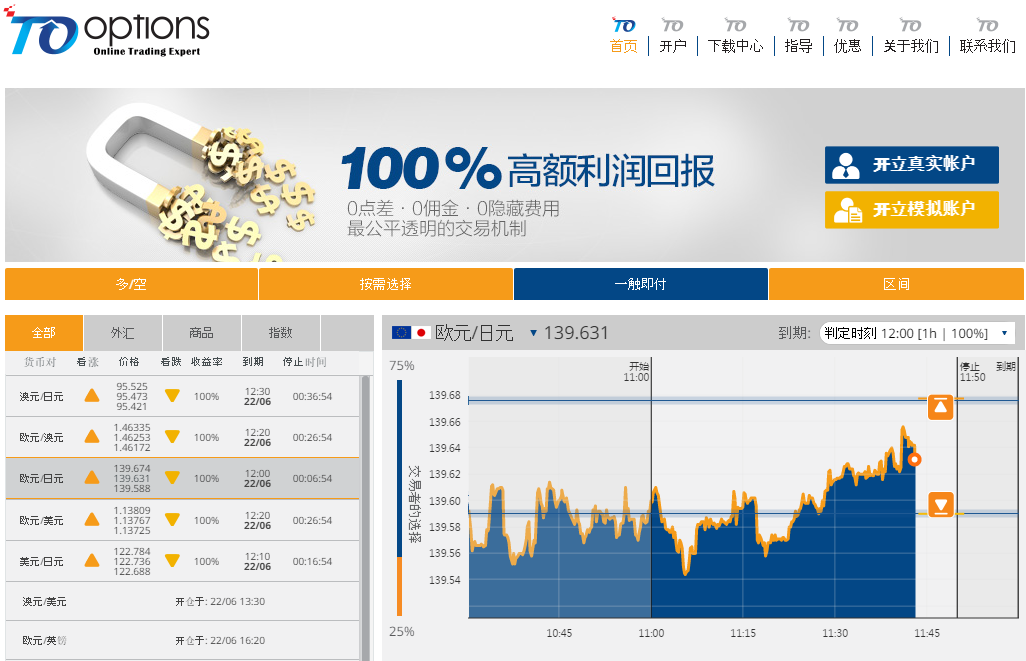Select the 澳元/美元 row
This screenshot has height=661, width=1026.
pos(183,601)
